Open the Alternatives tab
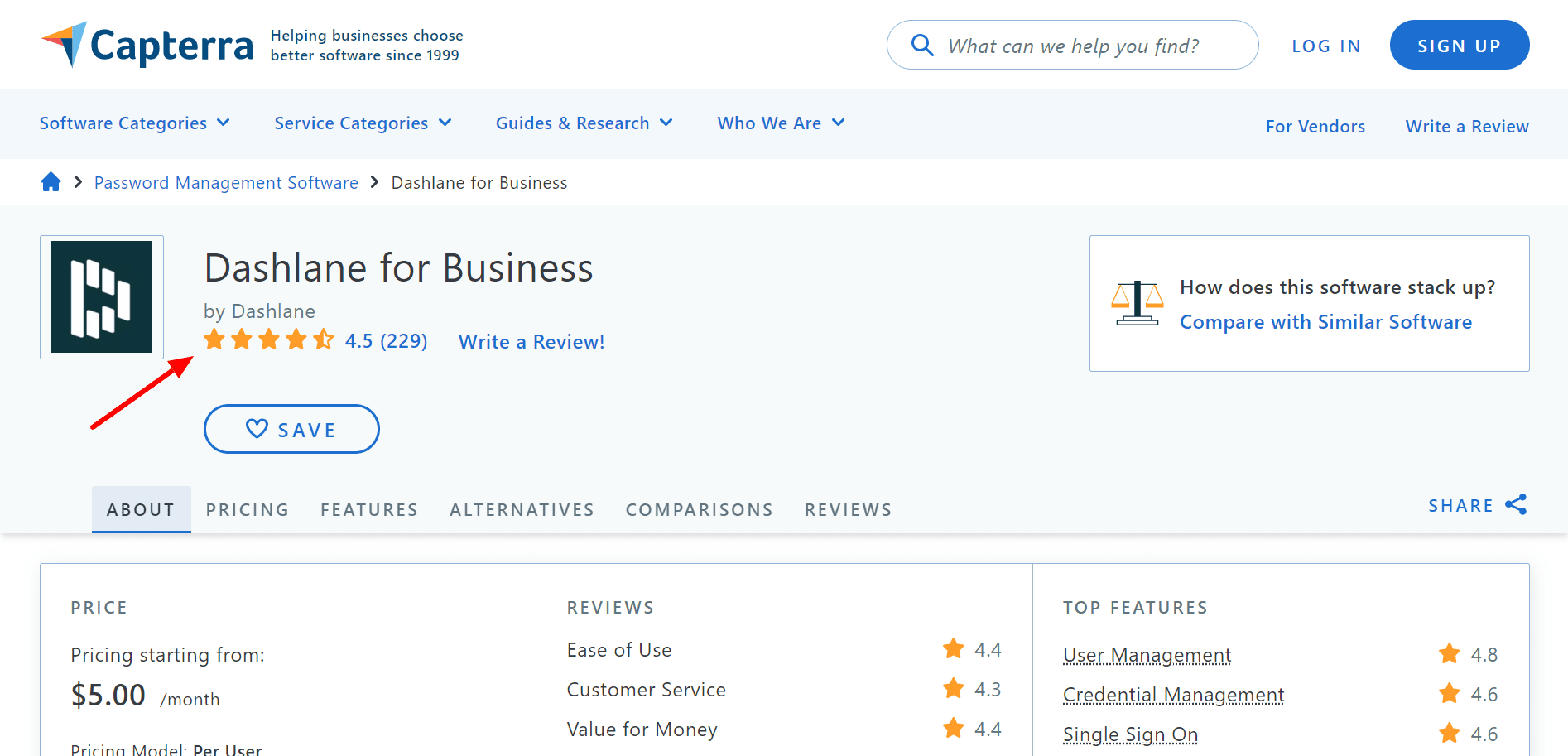The height and width of the screenshot is (756, 1568). 522,509
